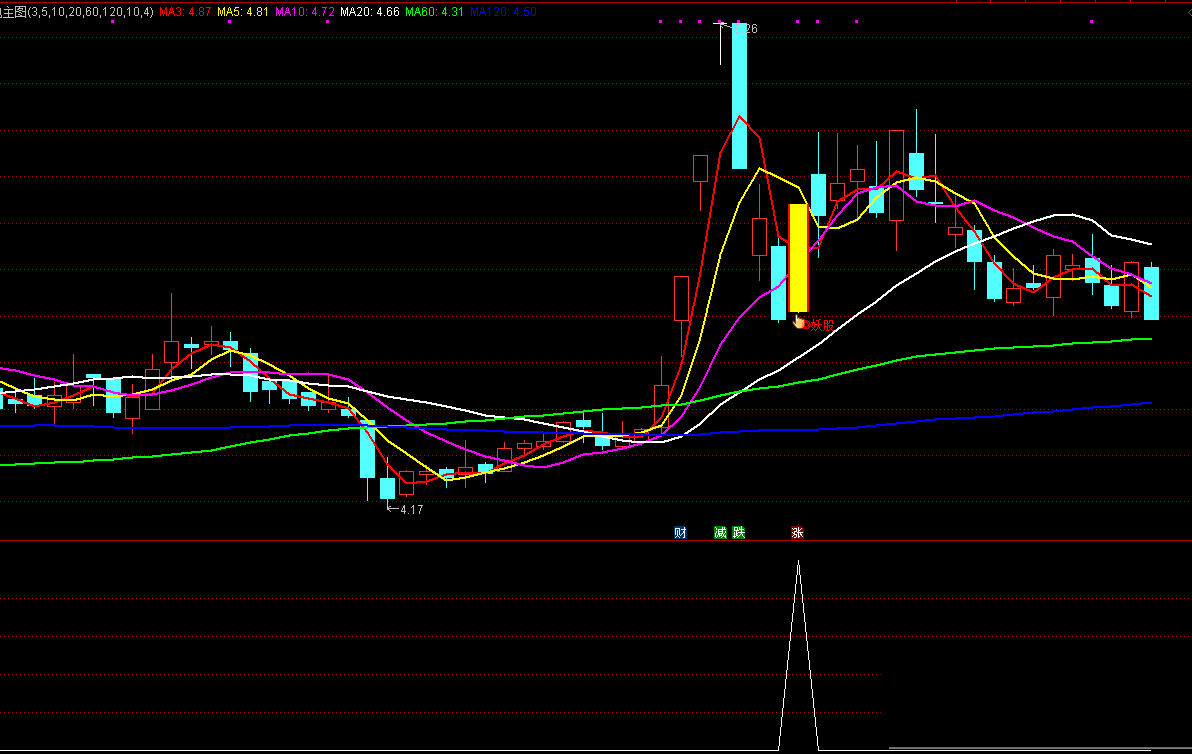Image resolution: width=1192 pixels, height=754 pixels.
Task: Open the 主图 indicator parameters label
Action: click(x=78, y=12)
